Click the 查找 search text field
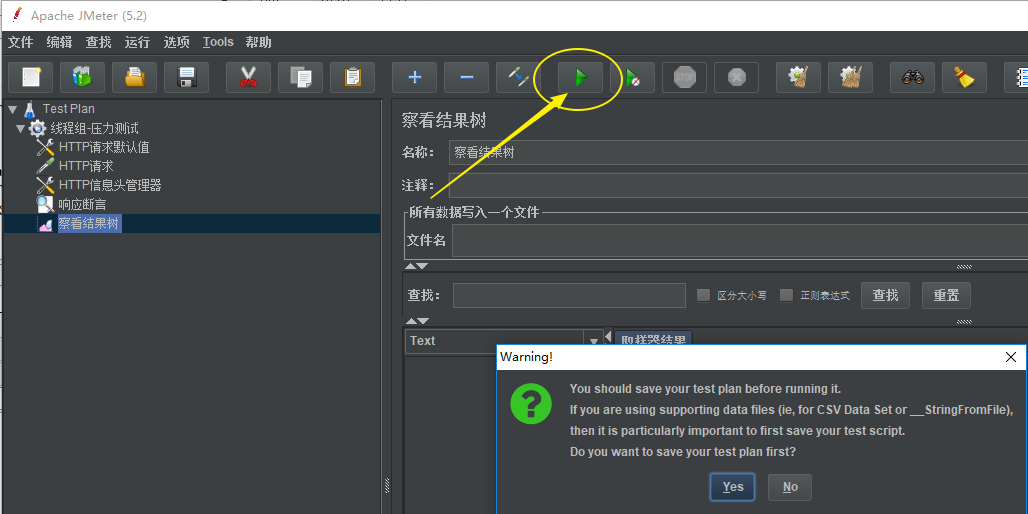Image resolution: width=1028 pixels, height=514 pixels. [569, 295]
